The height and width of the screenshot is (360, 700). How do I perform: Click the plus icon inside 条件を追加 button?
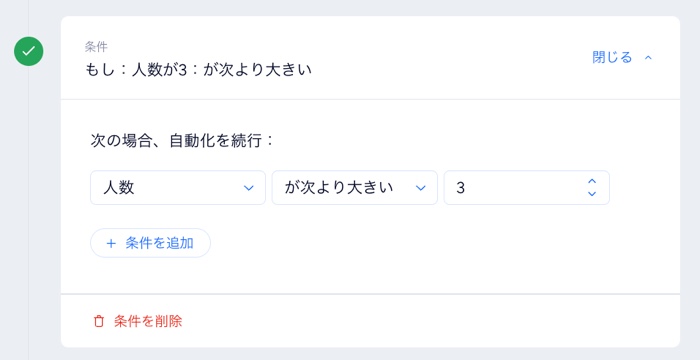pos(111,243)
